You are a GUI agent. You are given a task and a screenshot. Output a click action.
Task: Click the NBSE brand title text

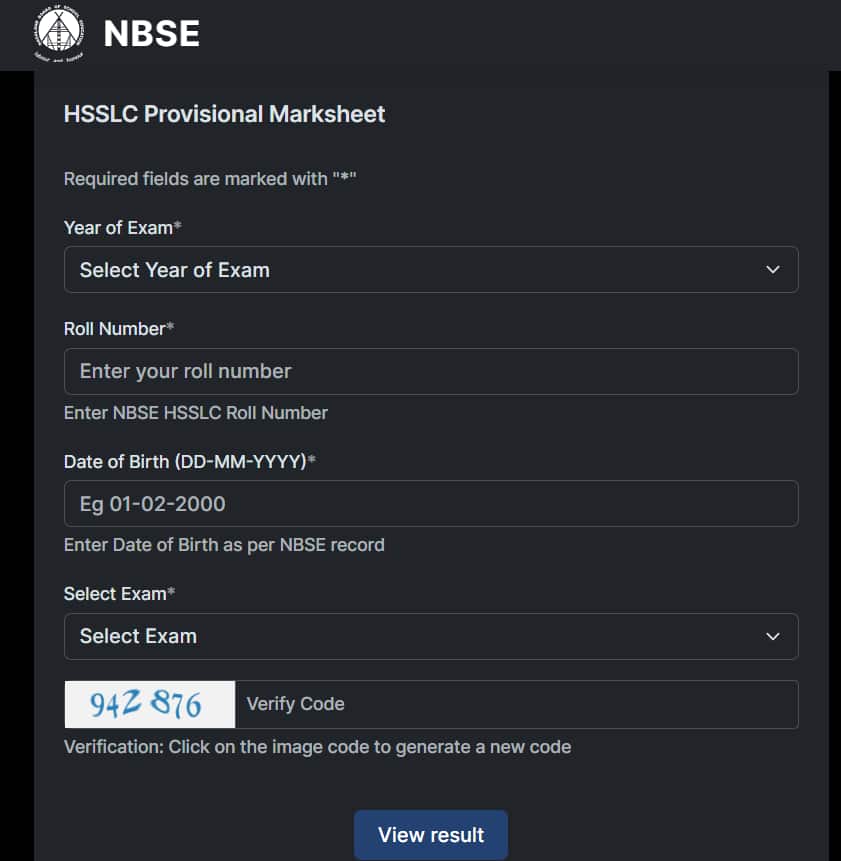[152, 34]
